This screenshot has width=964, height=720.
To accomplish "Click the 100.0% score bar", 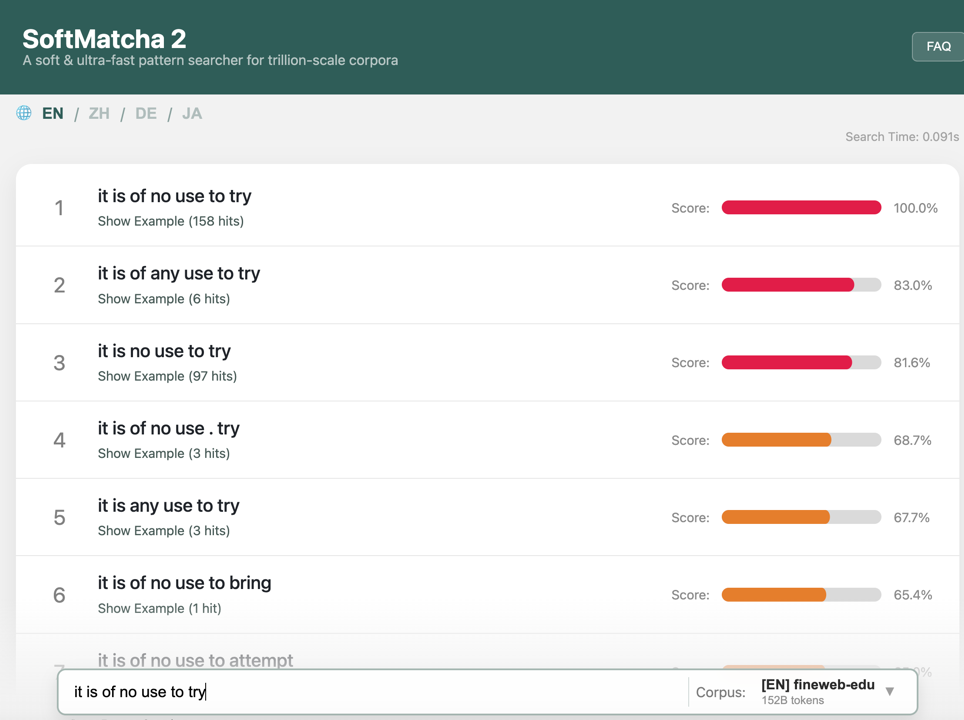I will (801, 208).
